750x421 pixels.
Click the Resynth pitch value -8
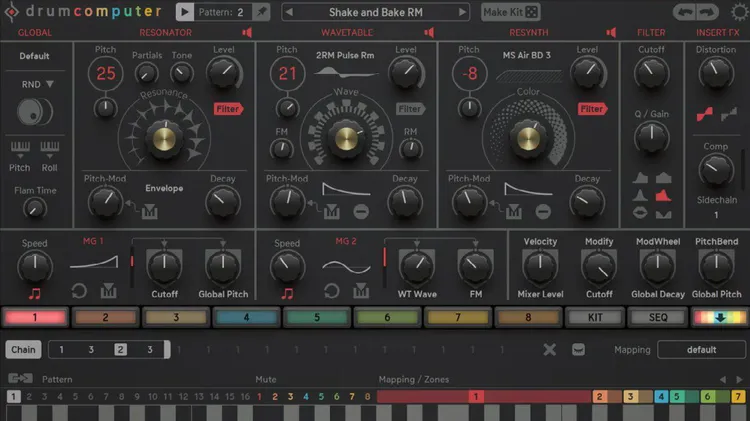click(x=469, y=73)
